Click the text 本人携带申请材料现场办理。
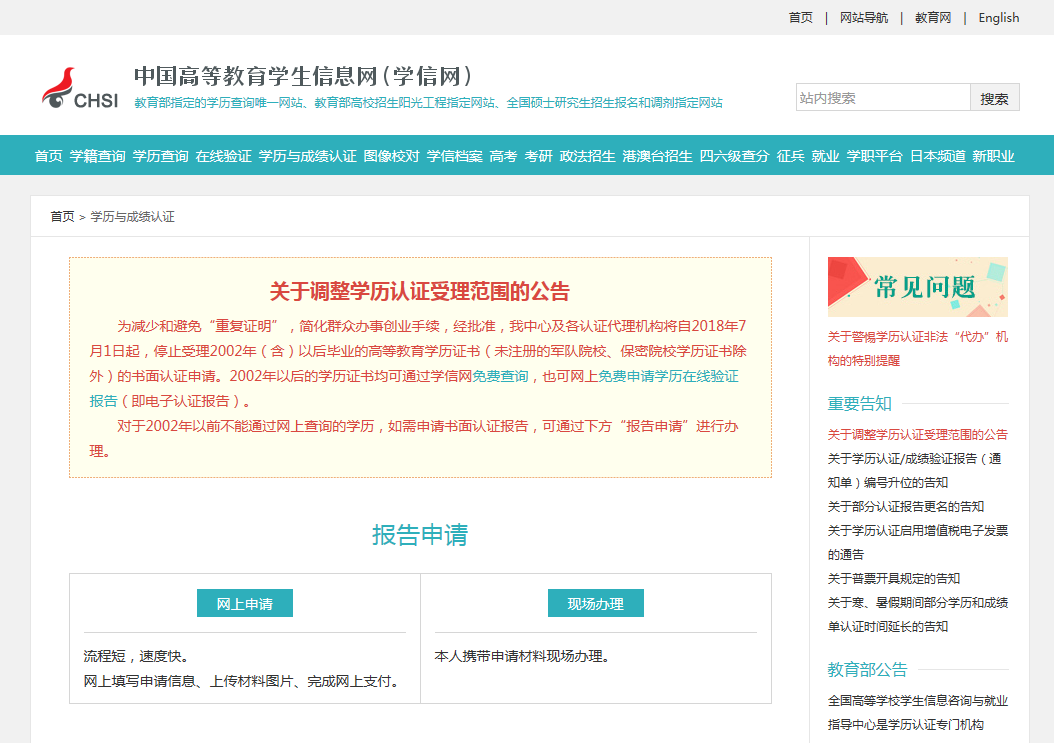The width and height of the screenshot is (1054, 743). click(522, 656)
